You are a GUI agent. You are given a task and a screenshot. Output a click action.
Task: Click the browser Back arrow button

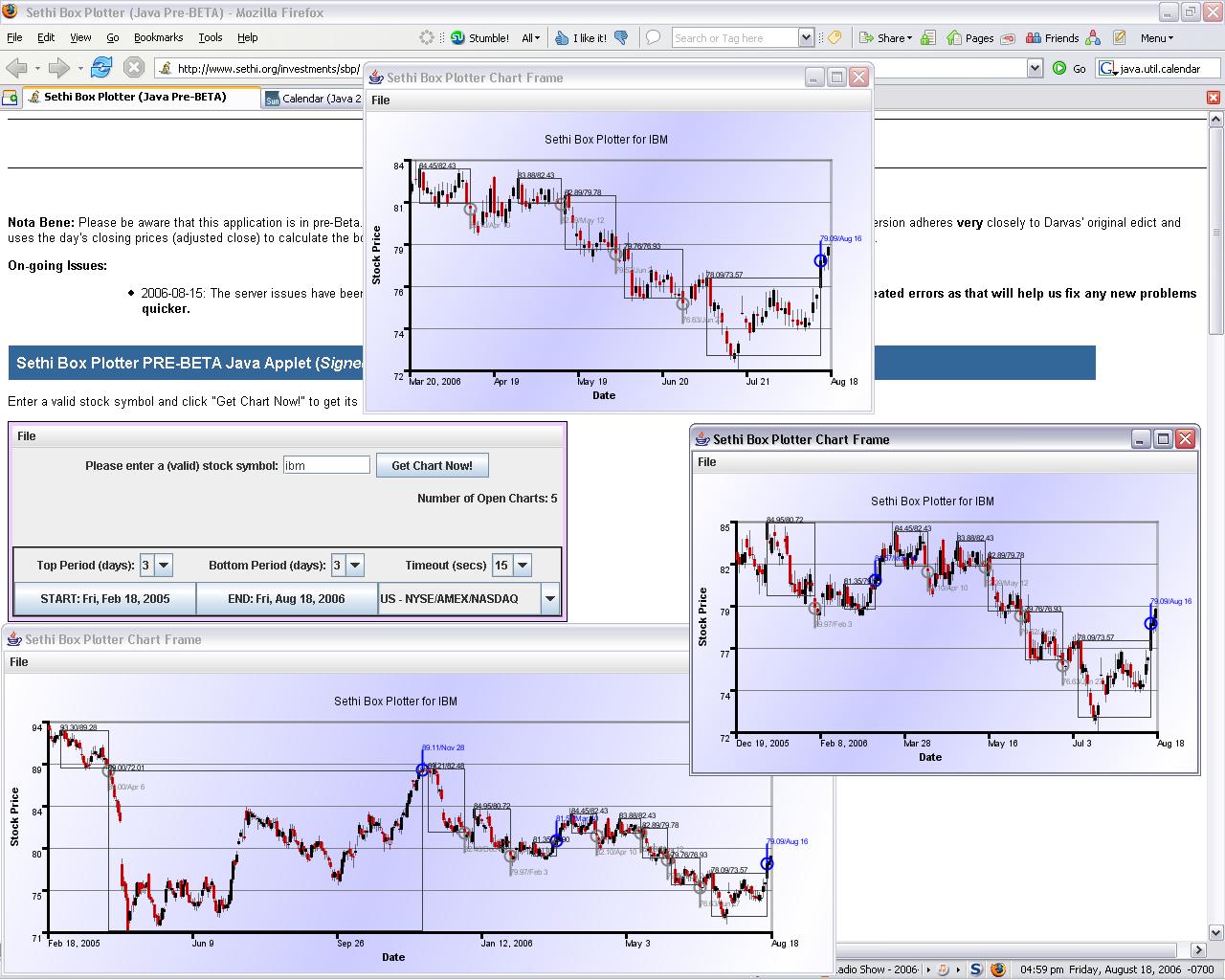pos(17,68)
